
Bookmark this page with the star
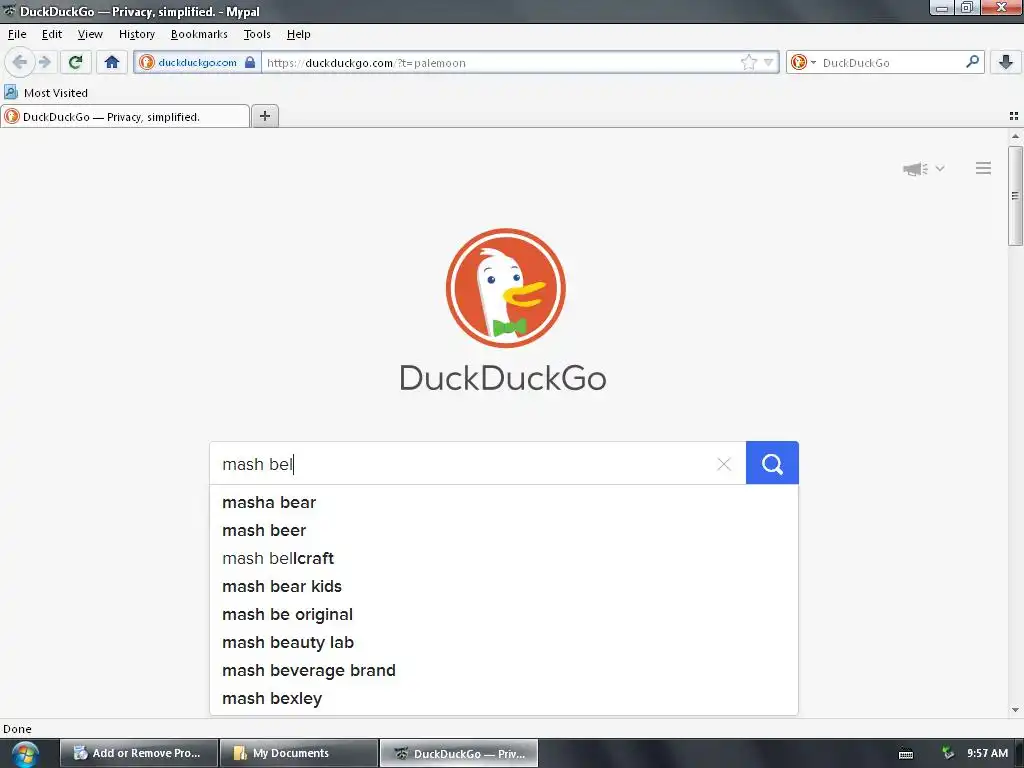[x=748, y=63]
